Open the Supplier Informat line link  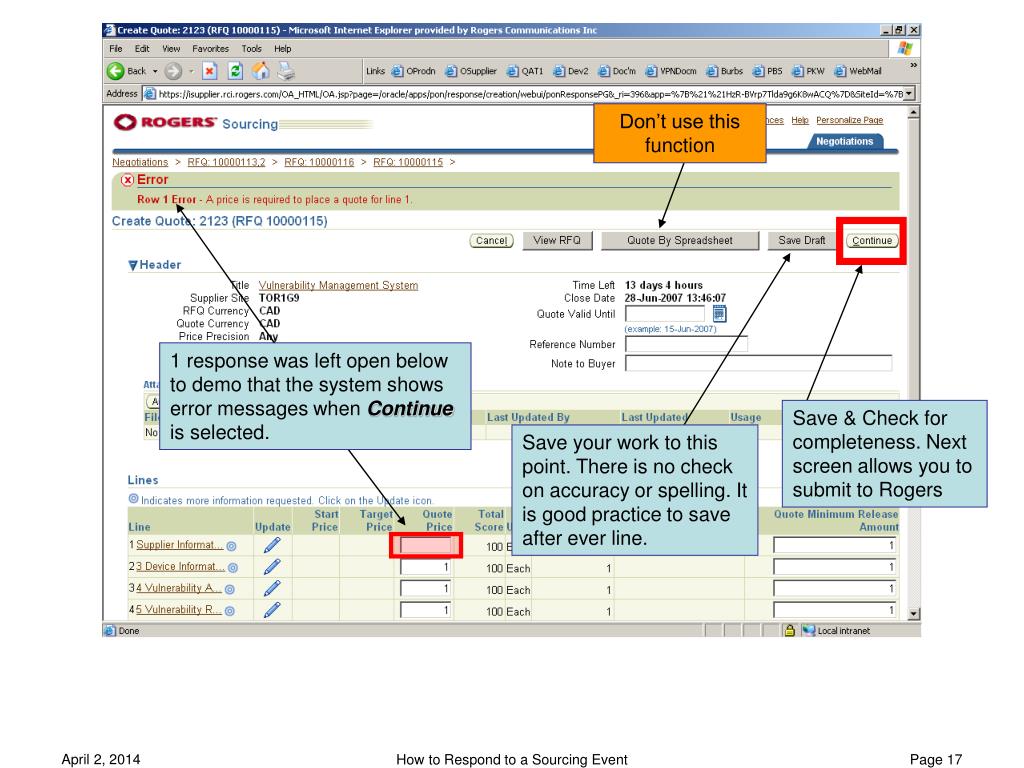pos(180,545)
